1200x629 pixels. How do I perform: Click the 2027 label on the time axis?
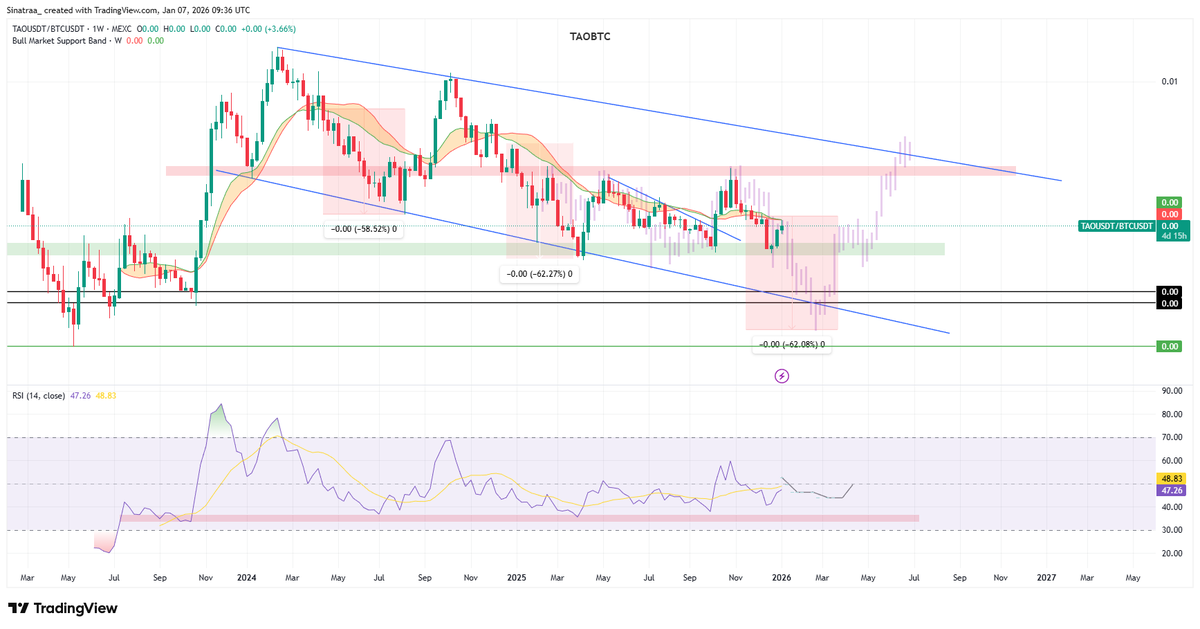(1047, 578)
